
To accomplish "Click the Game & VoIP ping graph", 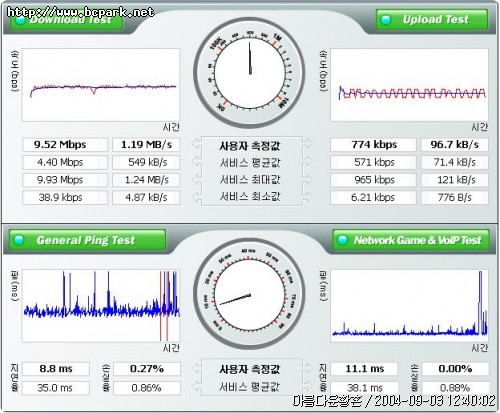I will [409, 306].
